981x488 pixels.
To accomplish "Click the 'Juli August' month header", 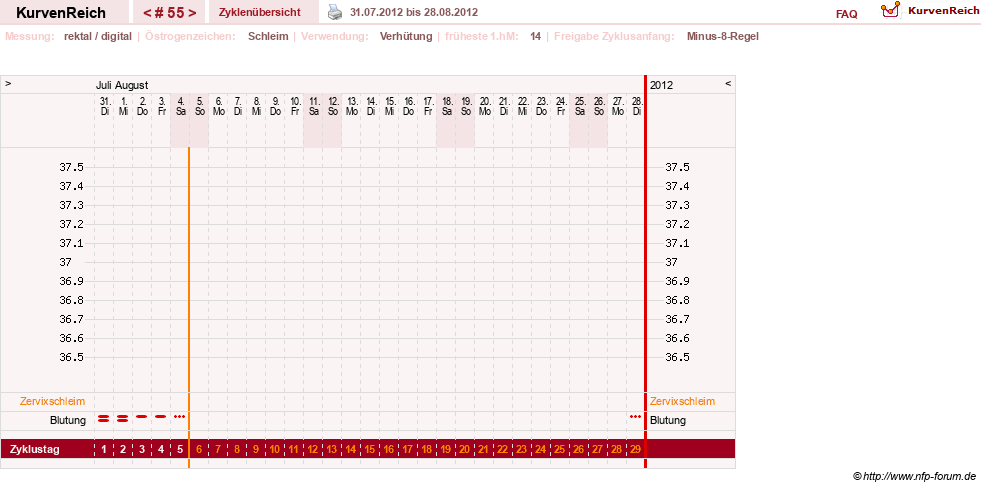I will tap(122, 85).
